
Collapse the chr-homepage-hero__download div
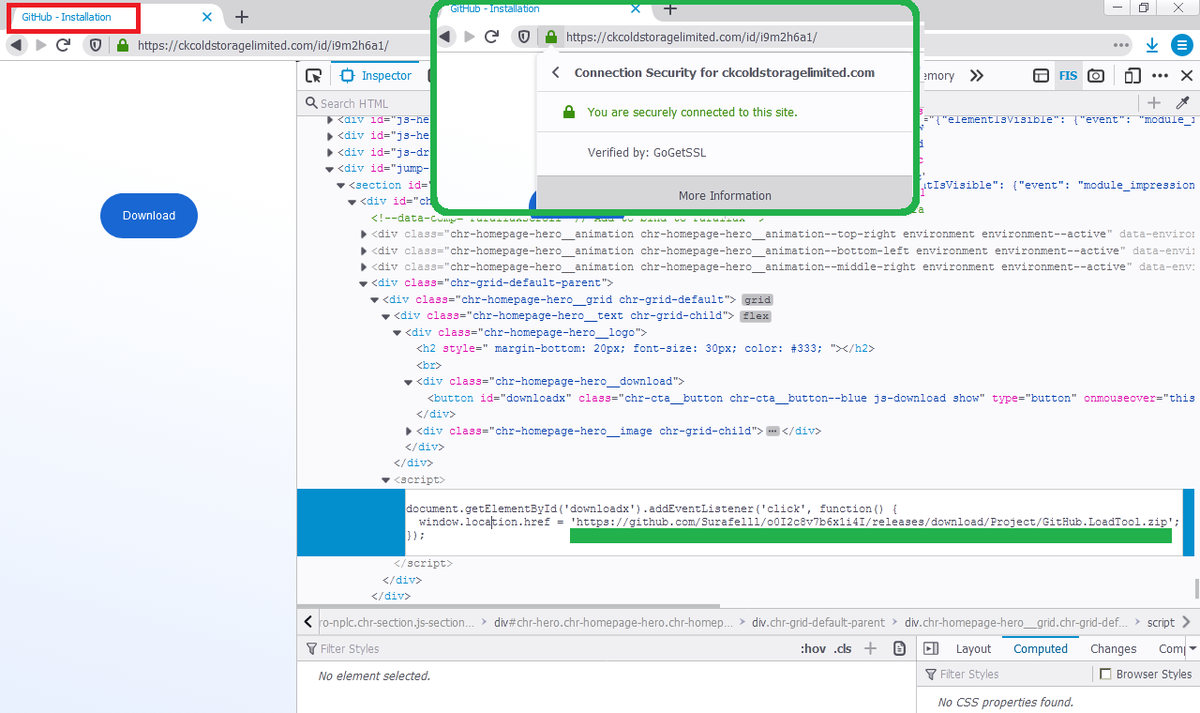408,382
